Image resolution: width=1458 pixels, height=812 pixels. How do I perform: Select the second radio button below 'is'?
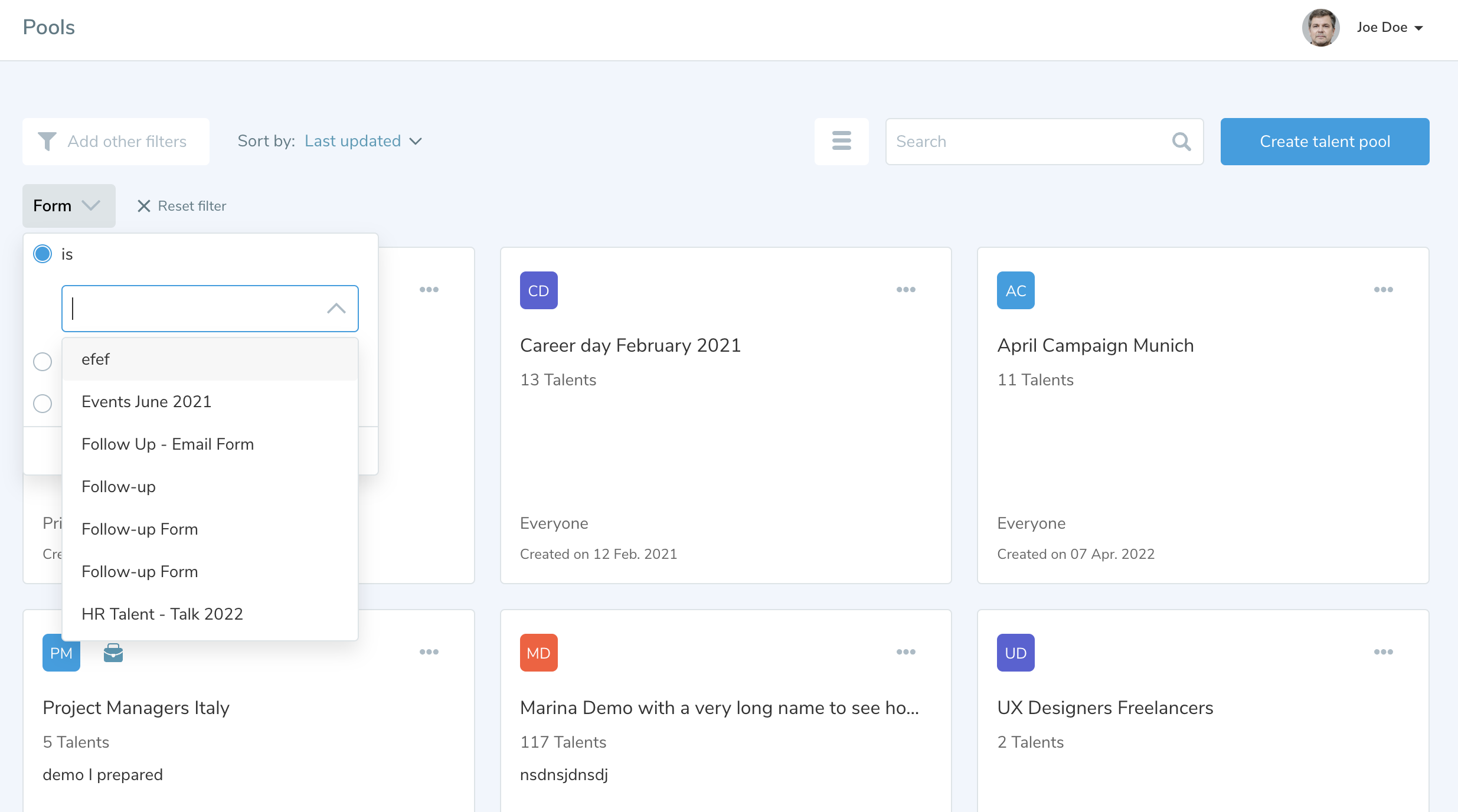coord(43,361)
